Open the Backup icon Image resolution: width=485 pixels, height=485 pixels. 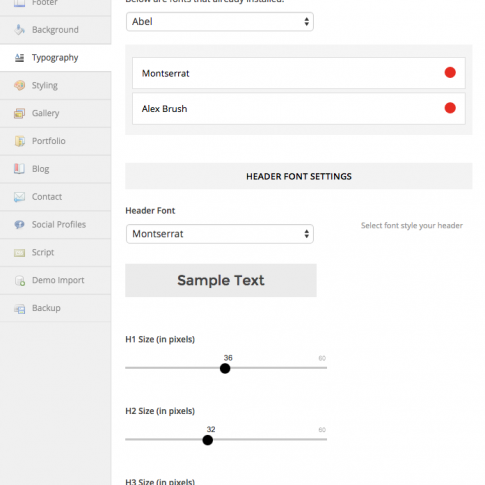(19, 309)
